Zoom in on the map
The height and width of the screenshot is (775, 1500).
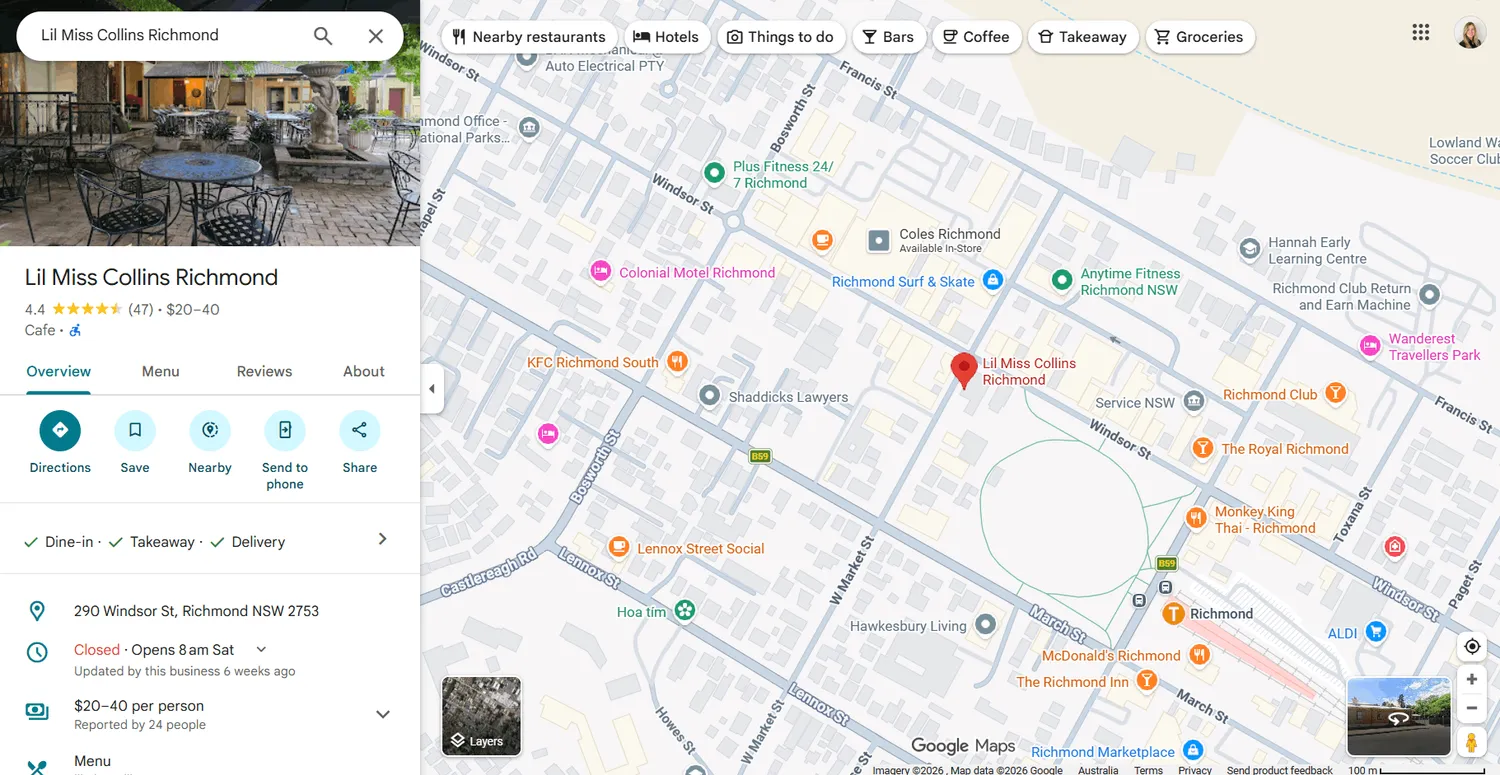pyautogui.click(x=1472, y=680)
